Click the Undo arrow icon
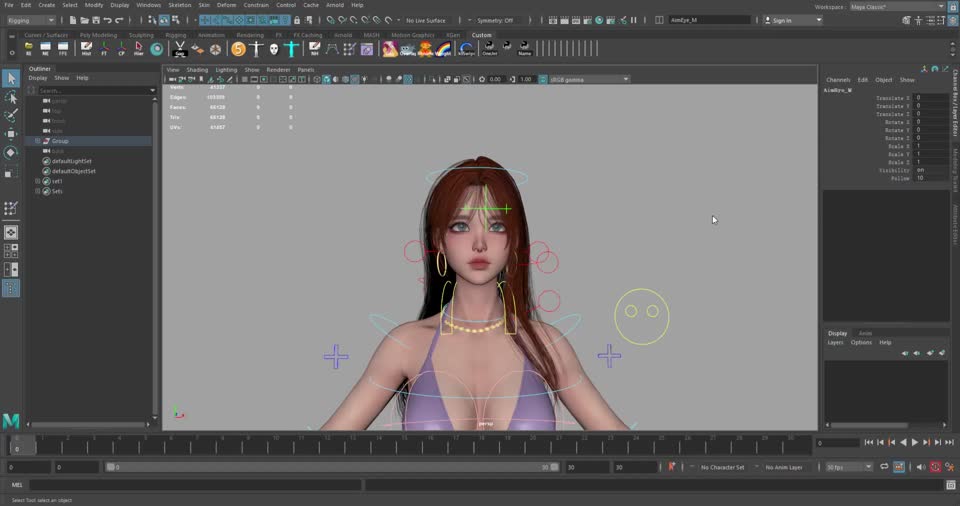This screenshot has width=960, height=506. [106, 20]
